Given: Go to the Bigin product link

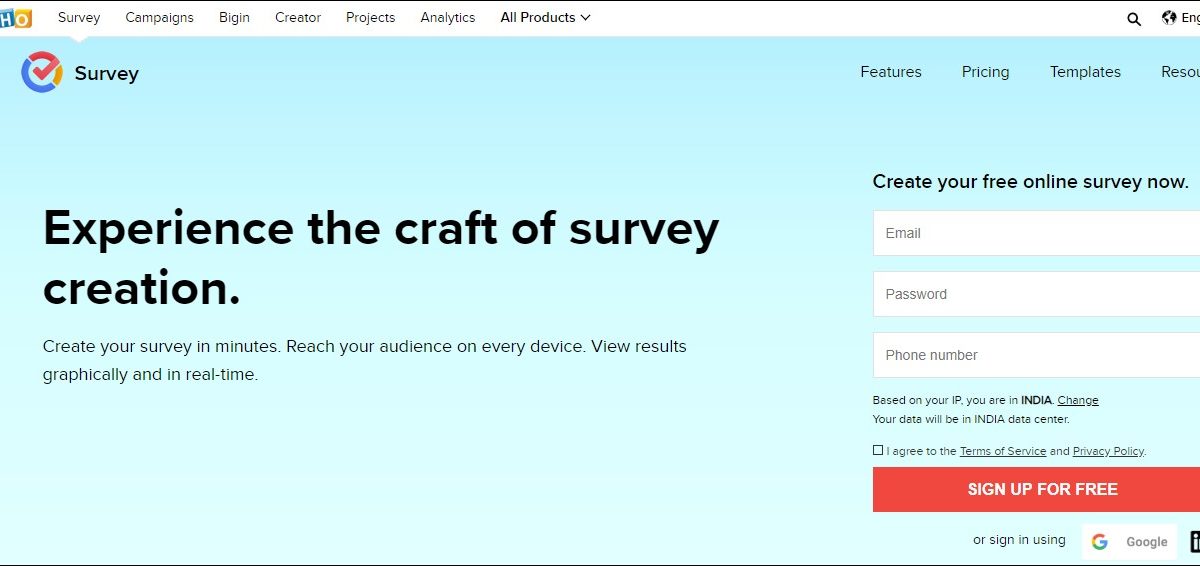Looking at the screenshot, I should 234,18.
